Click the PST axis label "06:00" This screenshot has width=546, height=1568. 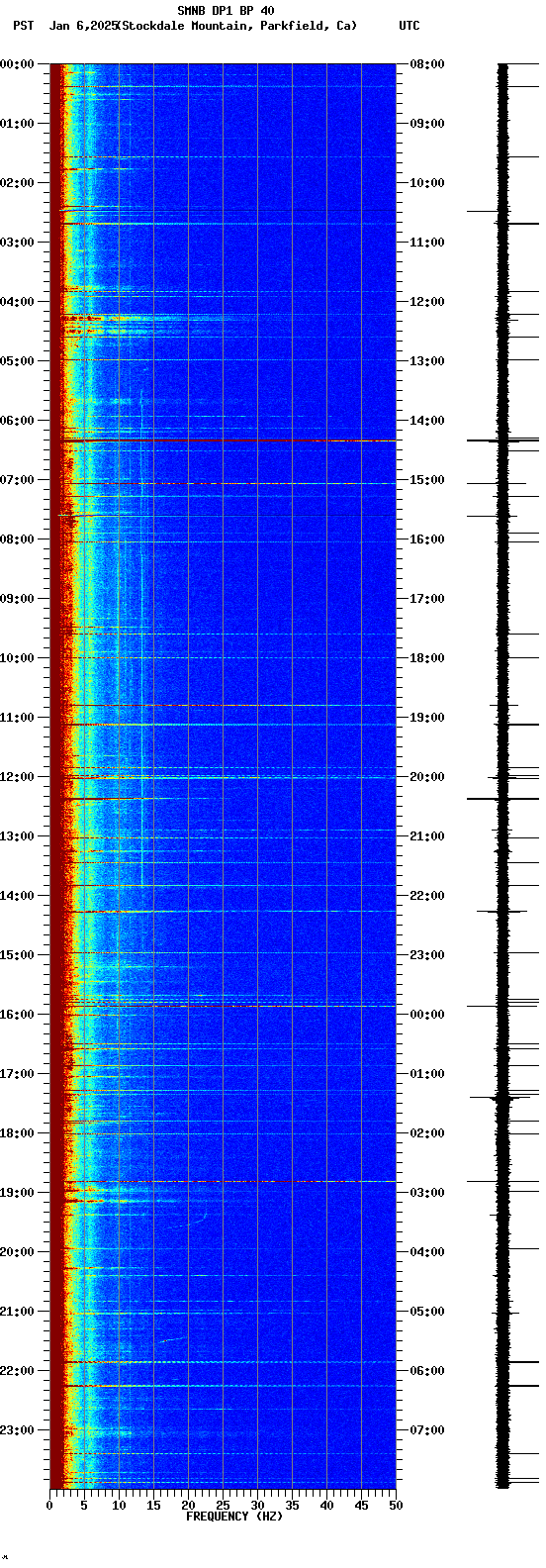tap(17, 421)
